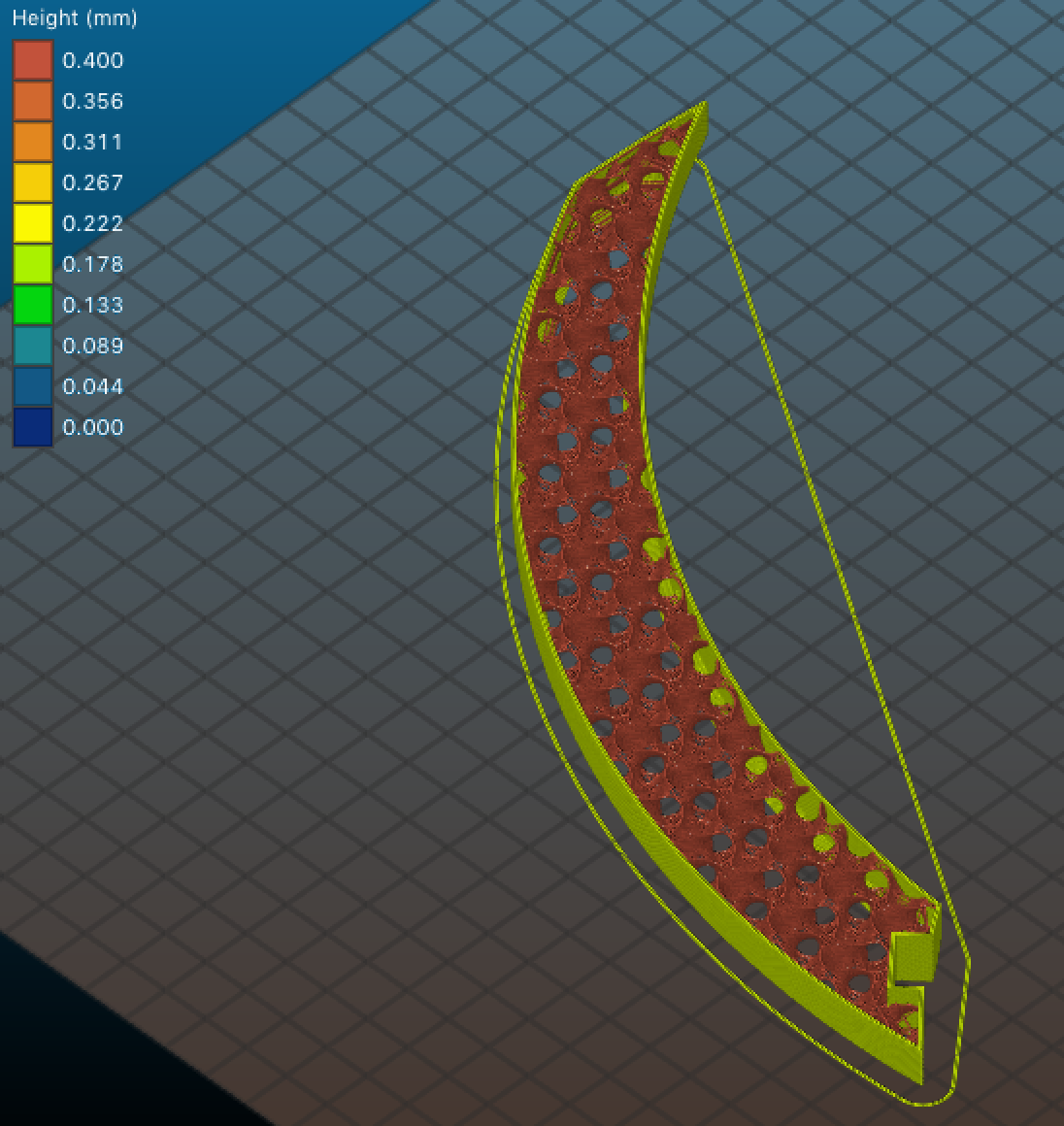Click the 0.178 lime legend swatch

(x=33, y=264)
